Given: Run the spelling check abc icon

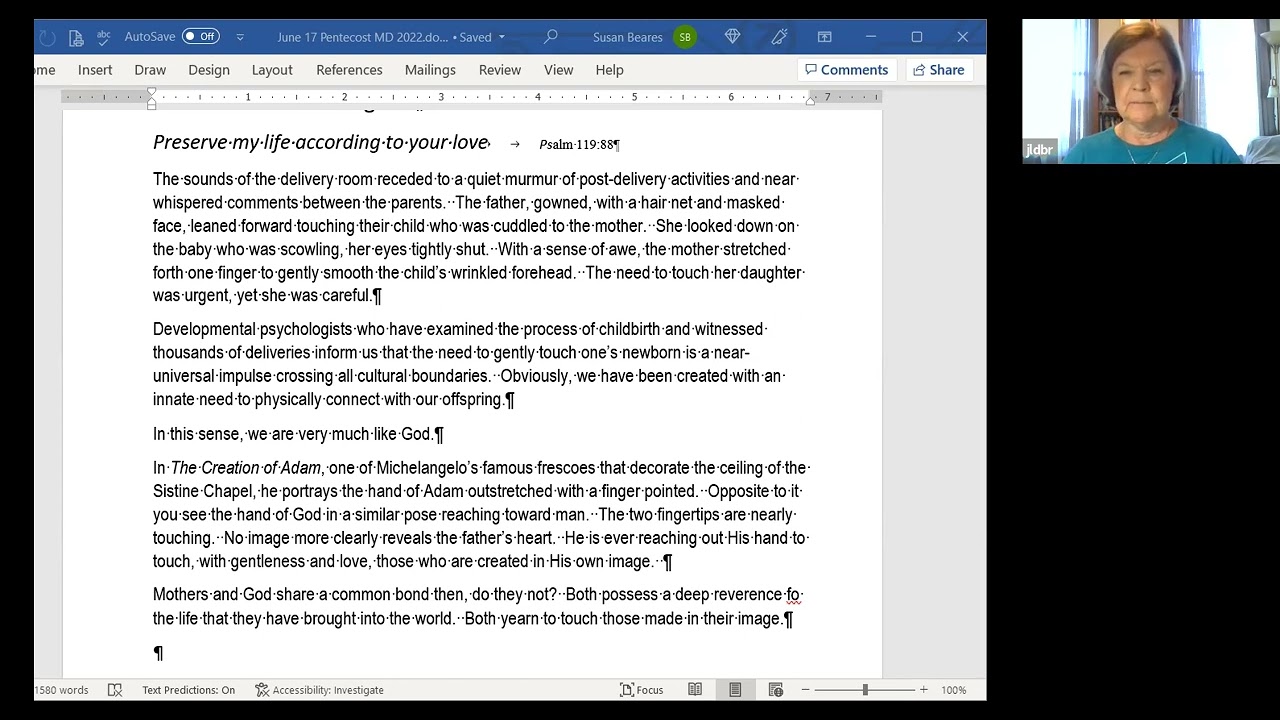Looking at the screenshot, I should 104,37.
